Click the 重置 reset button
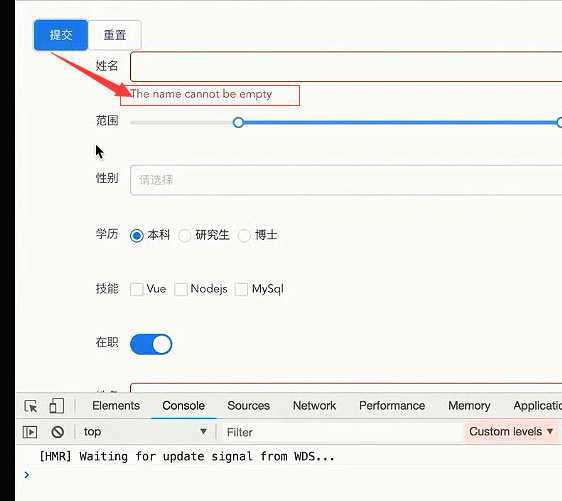 115,35
